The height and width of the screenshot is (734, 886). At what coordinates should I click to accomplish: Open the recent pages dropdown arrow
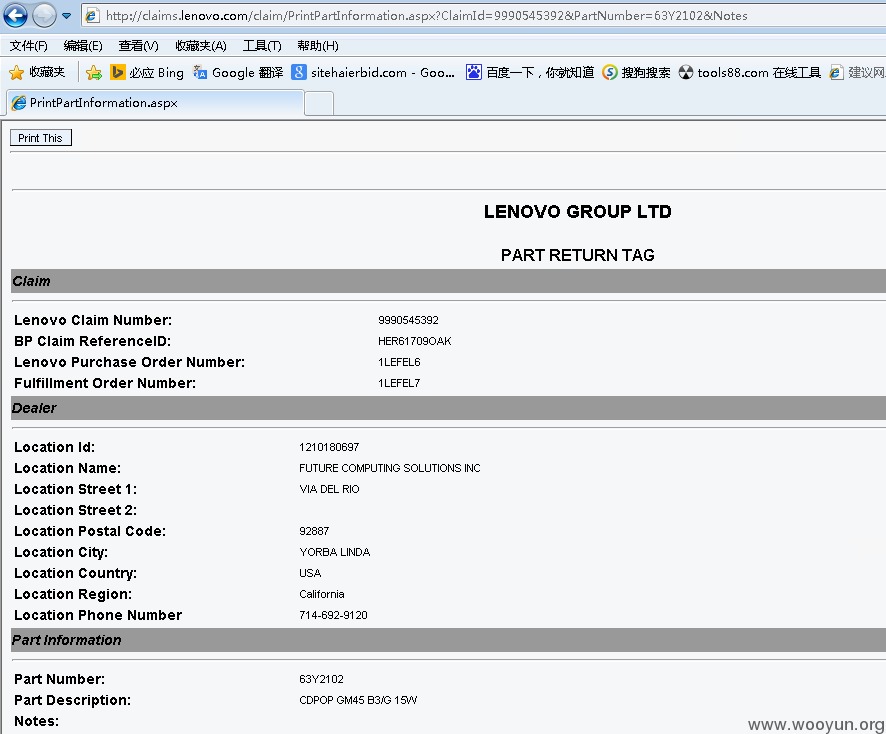67,16
